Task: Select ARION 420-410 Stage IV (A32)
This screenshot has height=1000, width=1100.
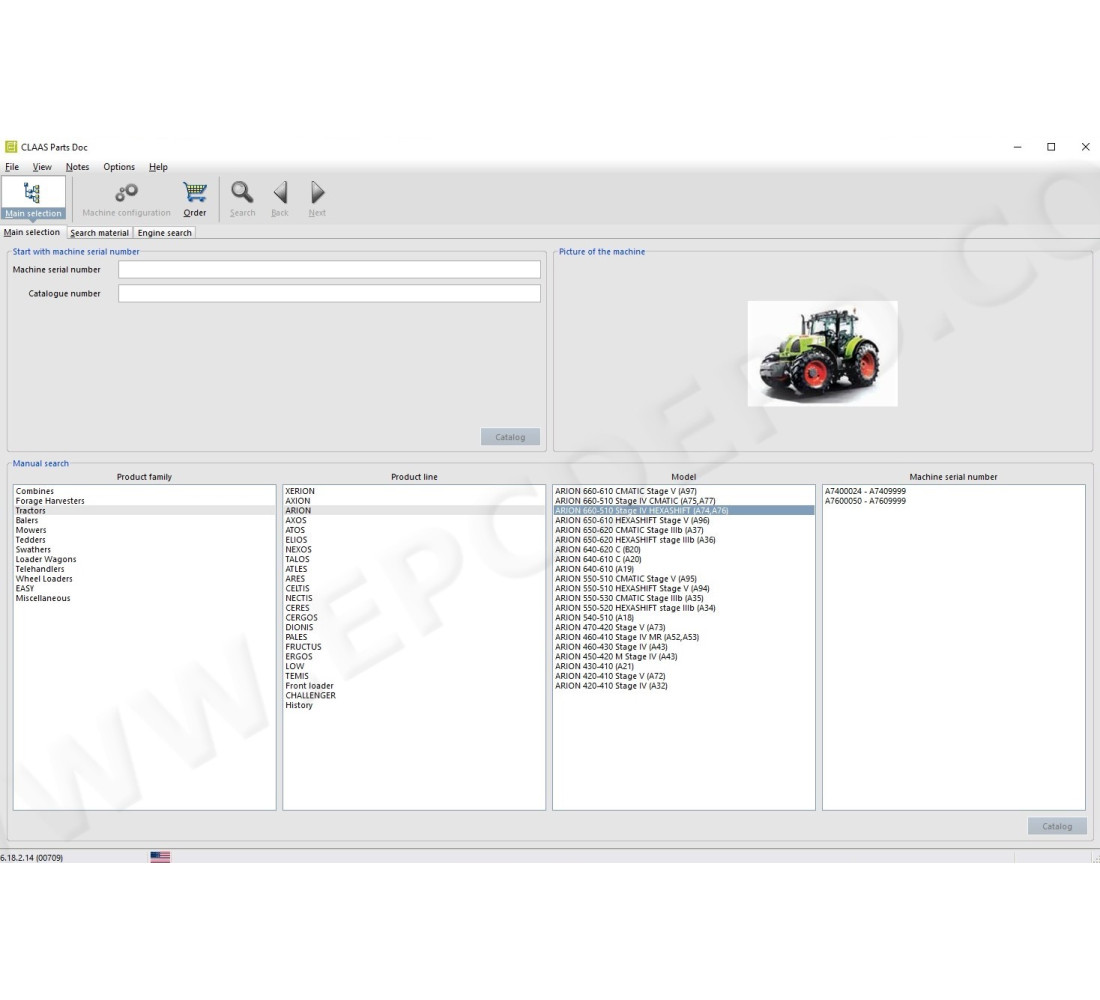Action: (x=684, y=686)
